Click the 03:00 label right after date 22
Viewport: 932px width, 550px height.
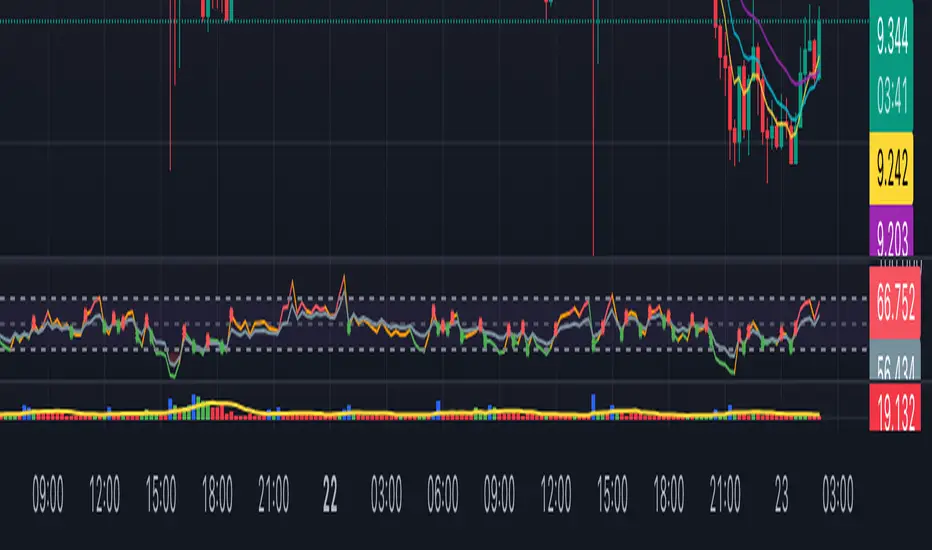386,494
